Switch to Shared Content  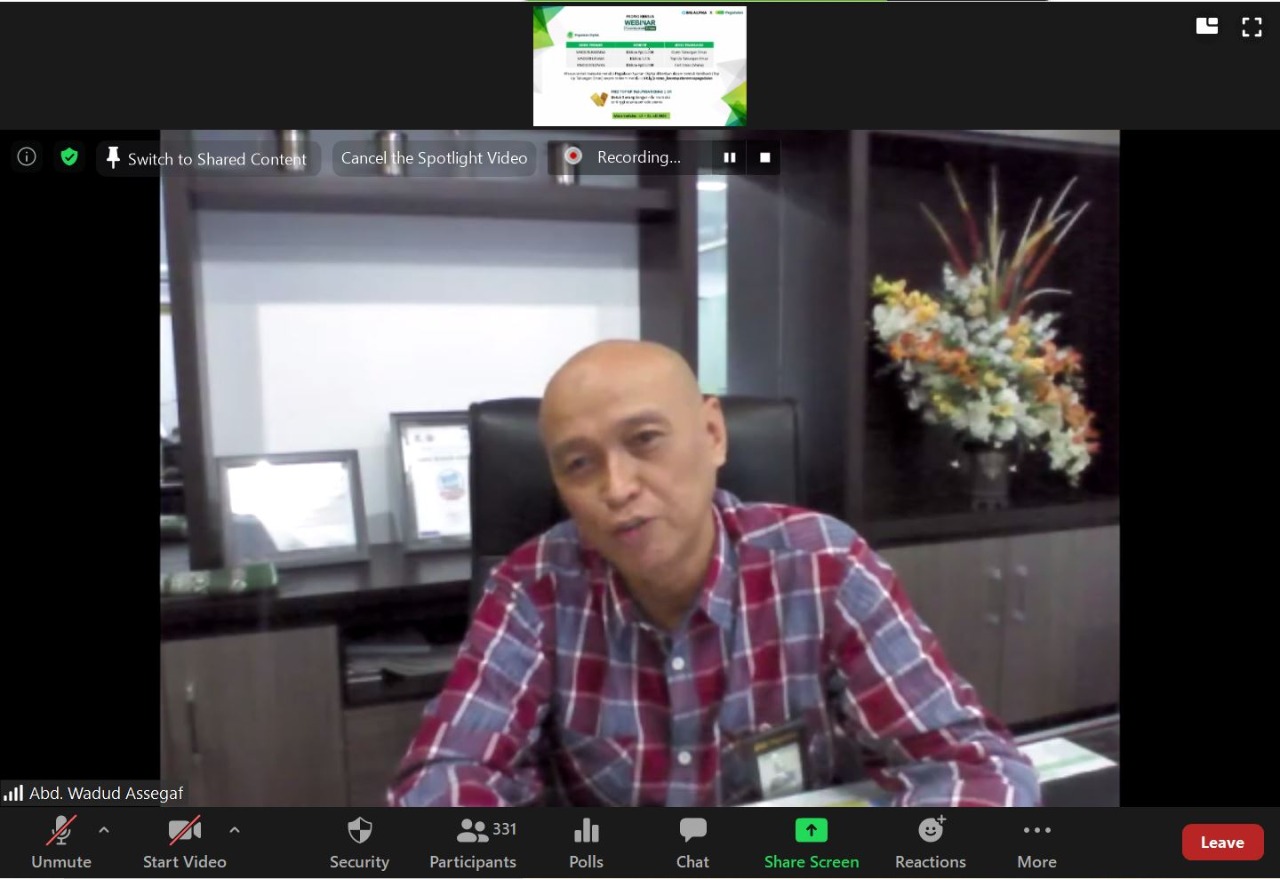(x=207, y=158)
